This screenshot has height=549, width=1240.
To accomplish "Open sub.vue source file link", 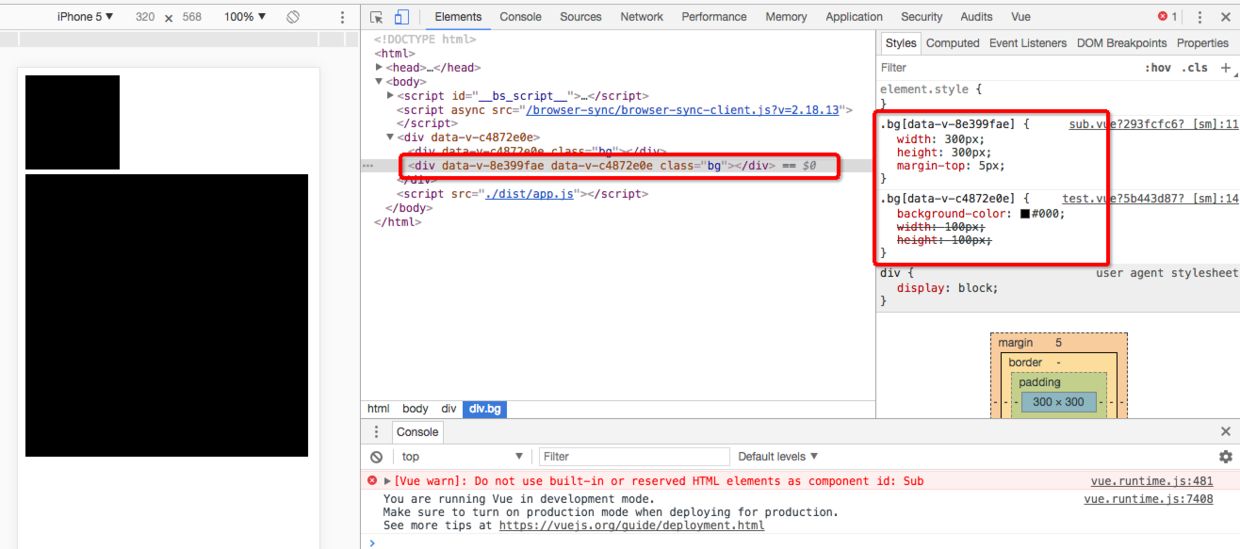I will 1154,125.
